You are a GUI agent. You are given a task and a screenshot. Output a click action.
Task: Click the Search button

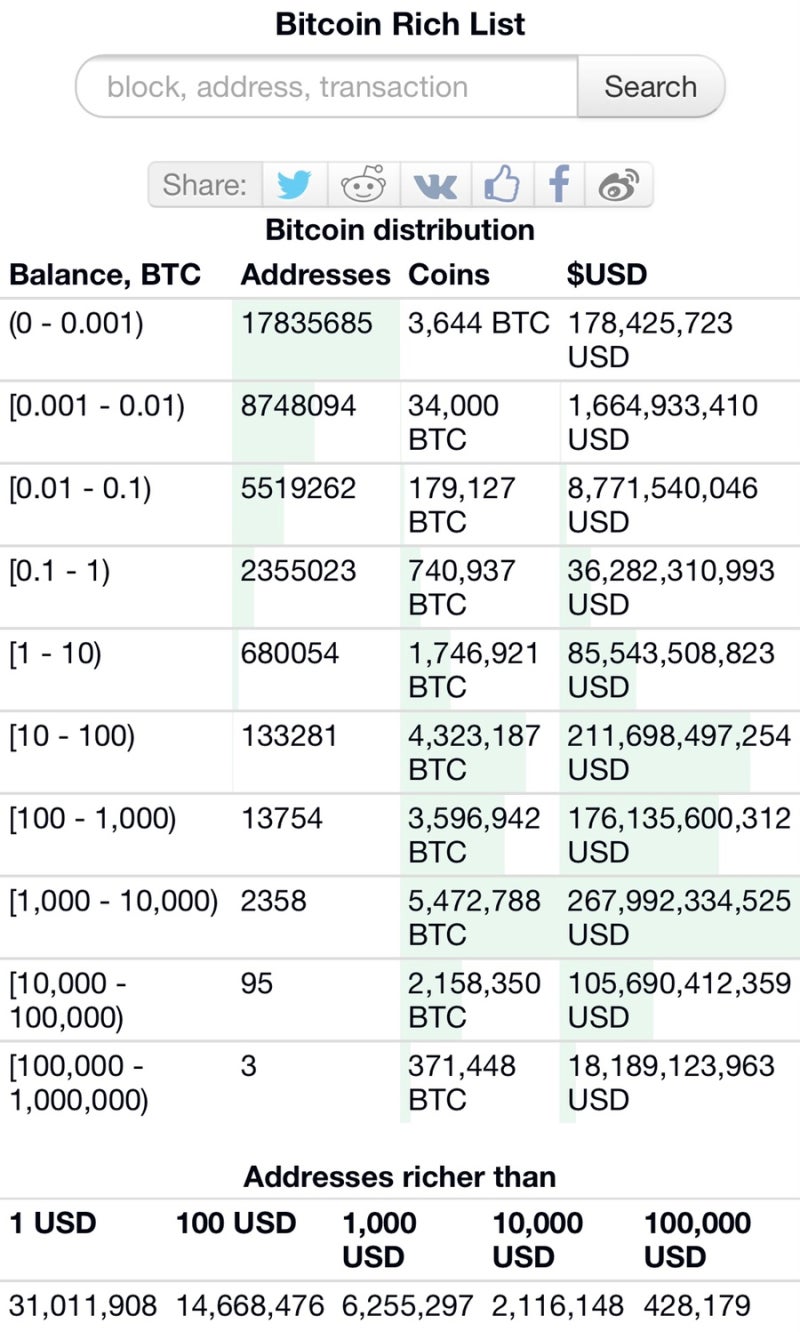tap(650, 87)
